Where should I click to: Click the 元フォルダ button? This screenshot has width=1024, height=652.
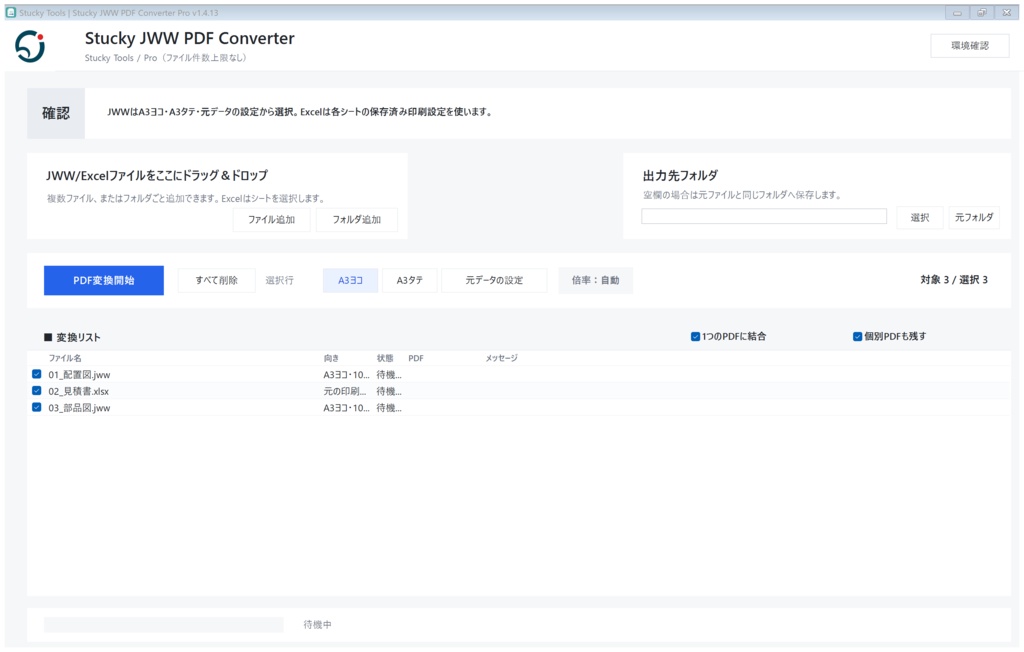pos(974,218)
